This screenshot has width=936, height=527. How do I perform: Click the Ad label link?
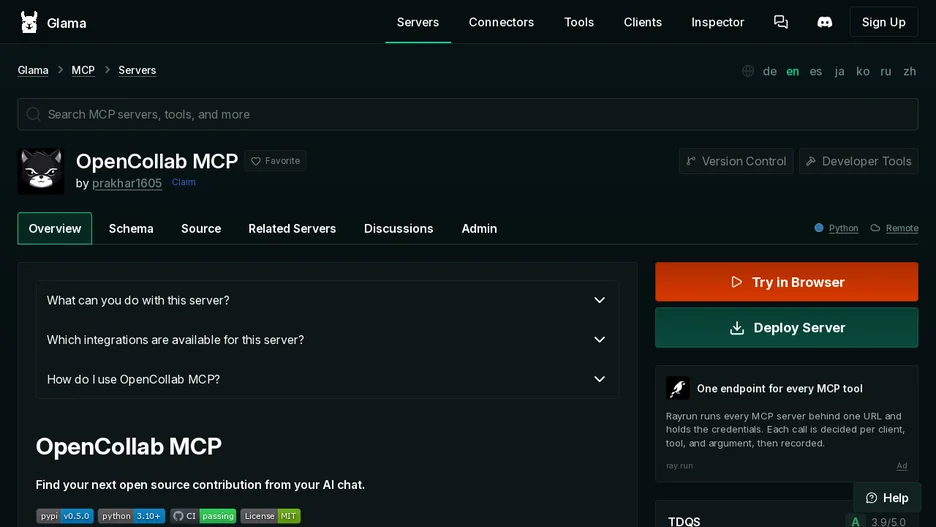click(901, 466)
